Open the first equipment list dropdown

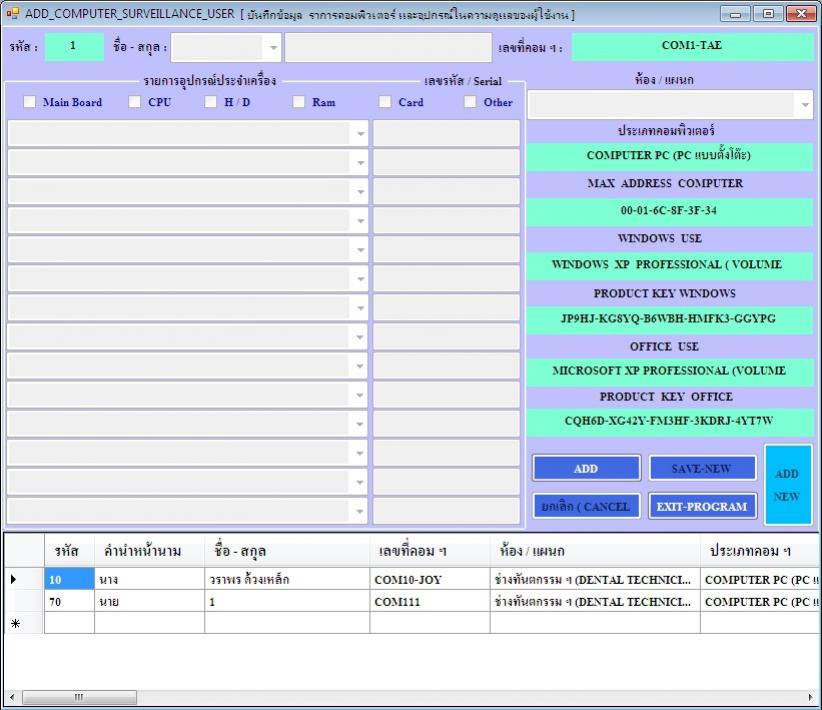(x=359, y=134)
